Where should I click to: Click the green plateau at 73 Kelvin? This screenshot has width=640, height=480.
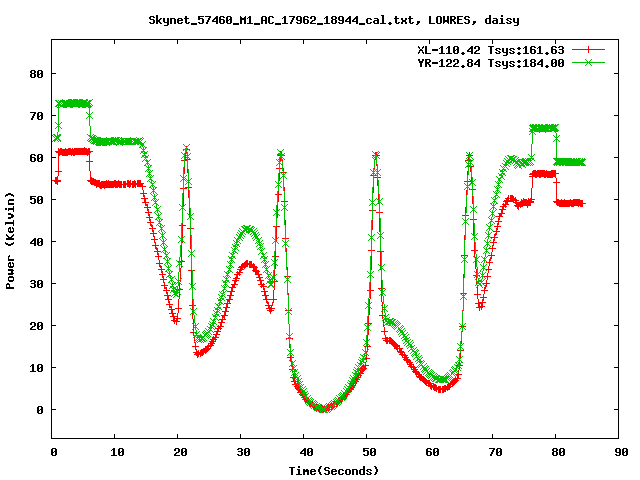(74, 103)
